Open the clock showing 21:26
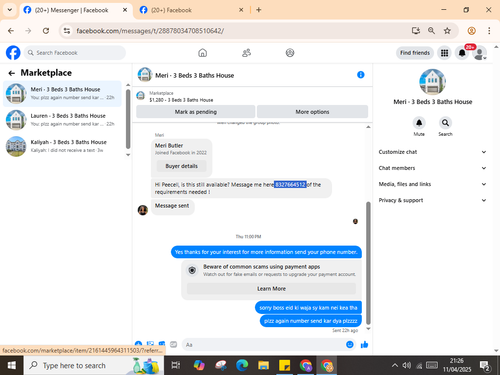 457,365
